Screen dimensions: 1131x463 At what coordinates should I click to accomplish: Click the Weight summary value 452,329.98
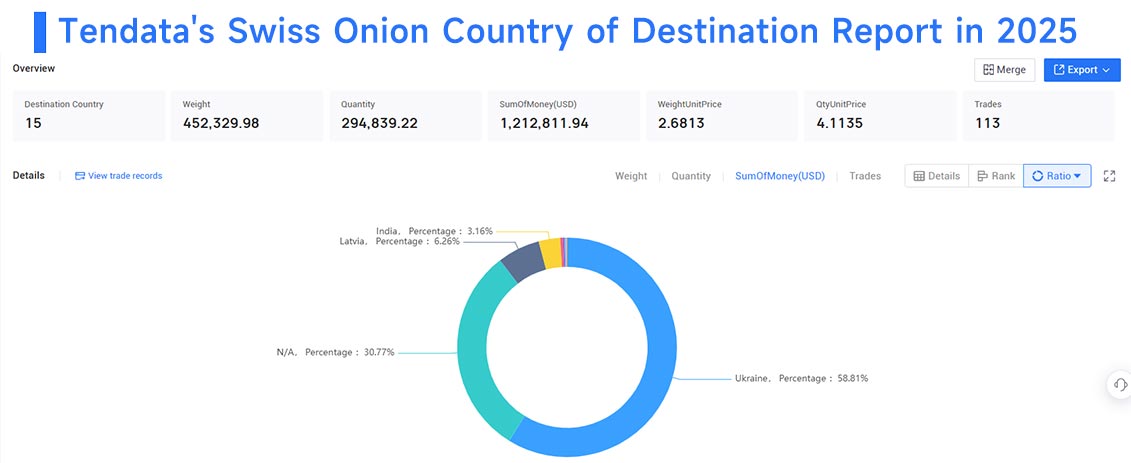point(221,123)
